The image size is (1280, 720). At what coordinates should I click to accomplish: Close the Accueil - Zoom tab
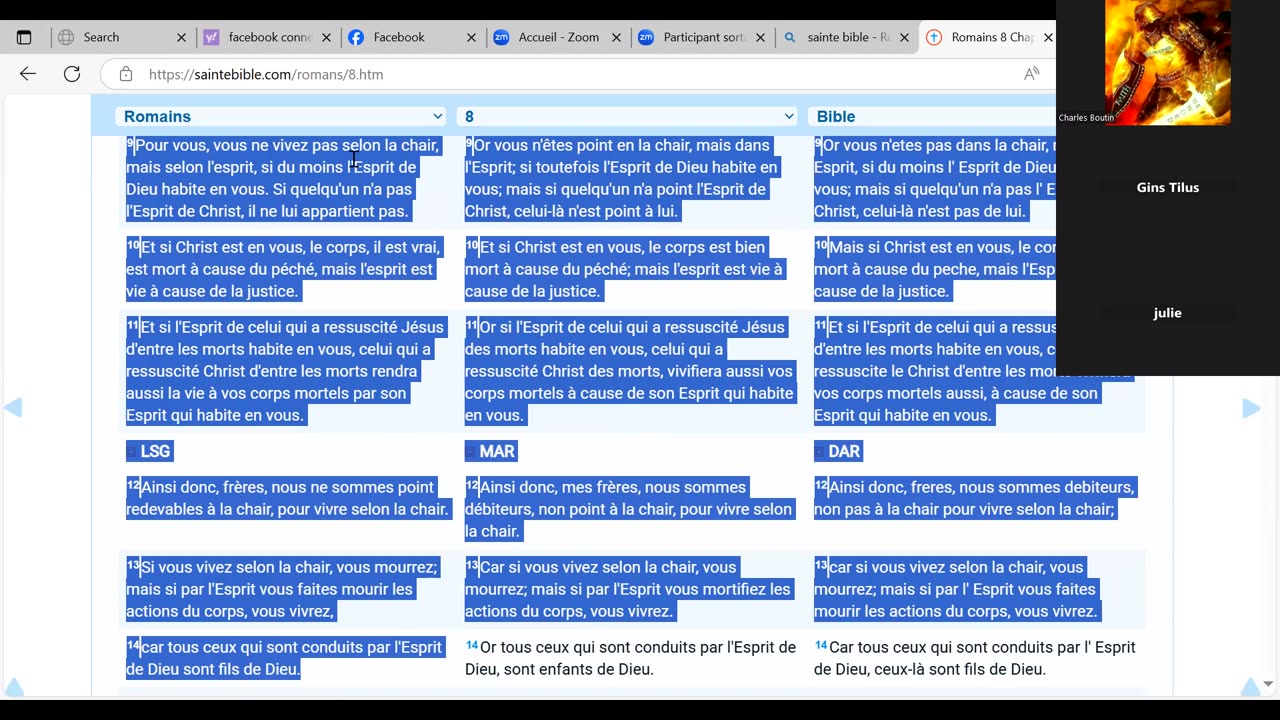coord(616,37)
